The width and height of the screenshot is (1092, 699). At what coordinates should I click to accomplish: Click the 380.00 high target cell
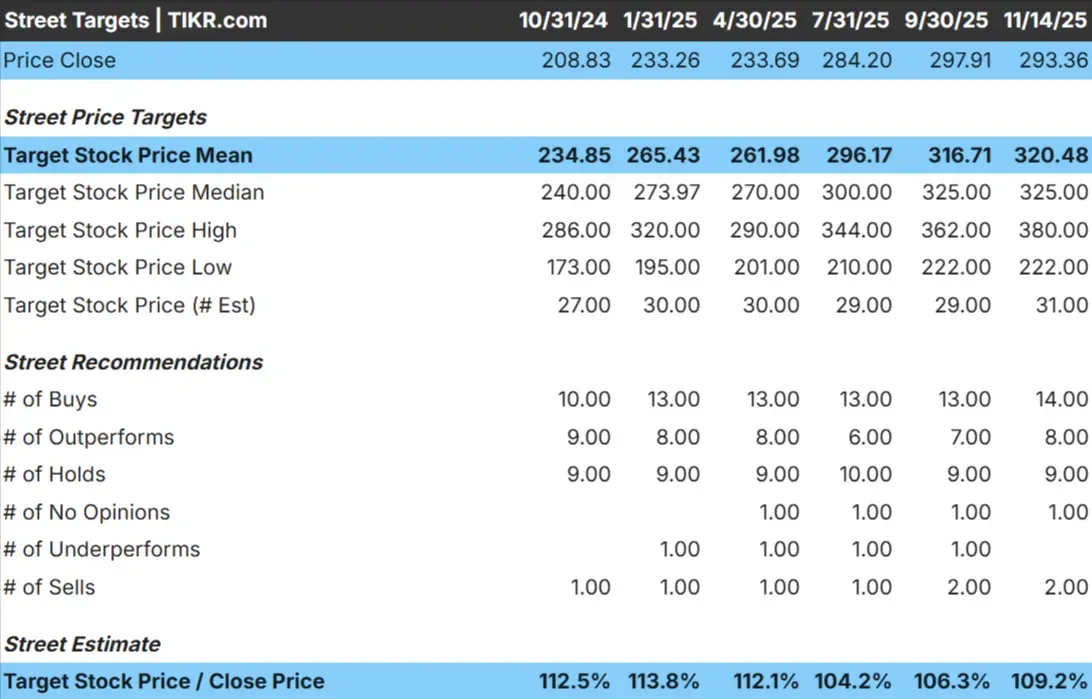point(1051,230)
